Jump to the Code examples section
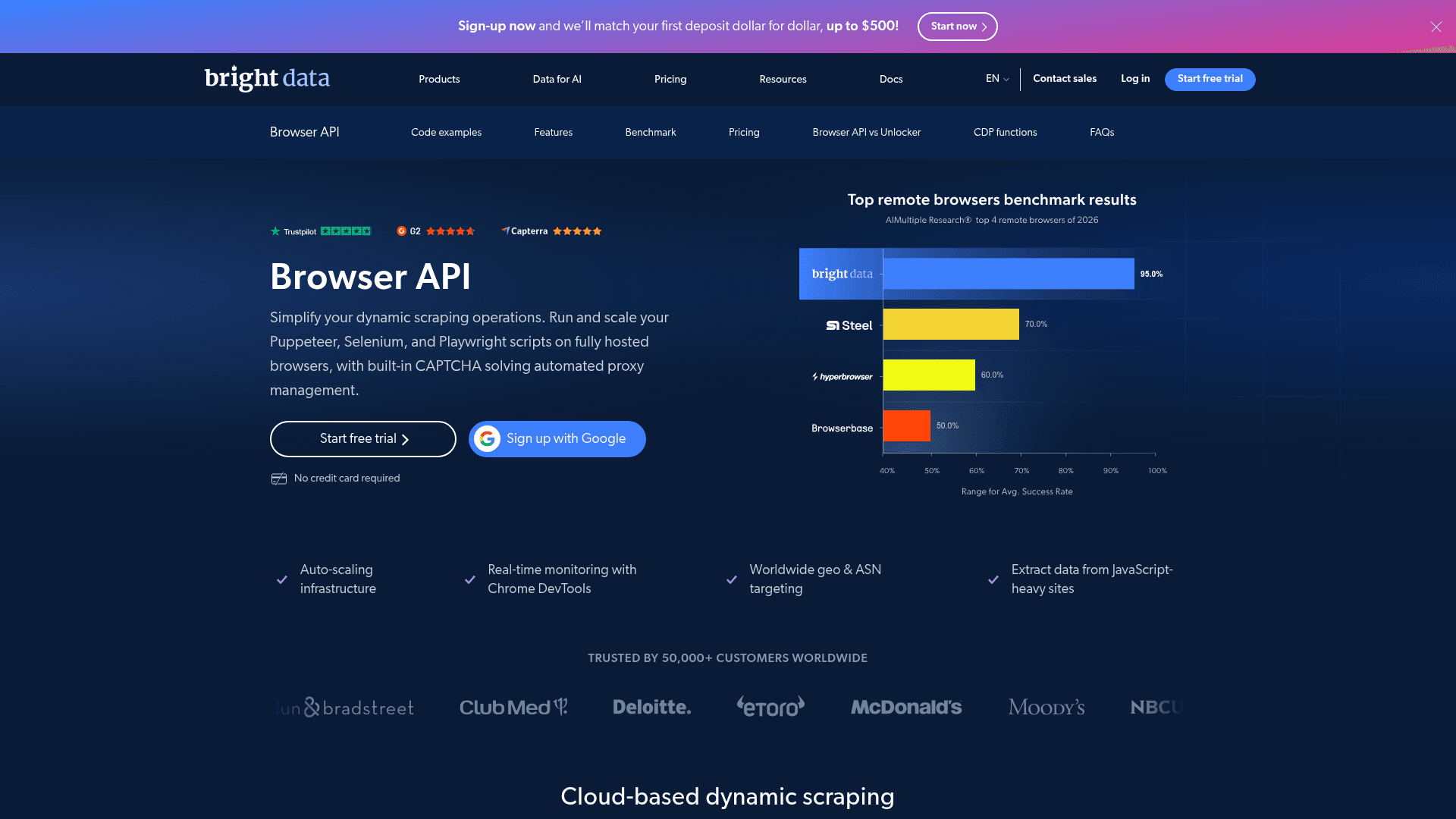The image size is (1456, 819). [447, 133]
